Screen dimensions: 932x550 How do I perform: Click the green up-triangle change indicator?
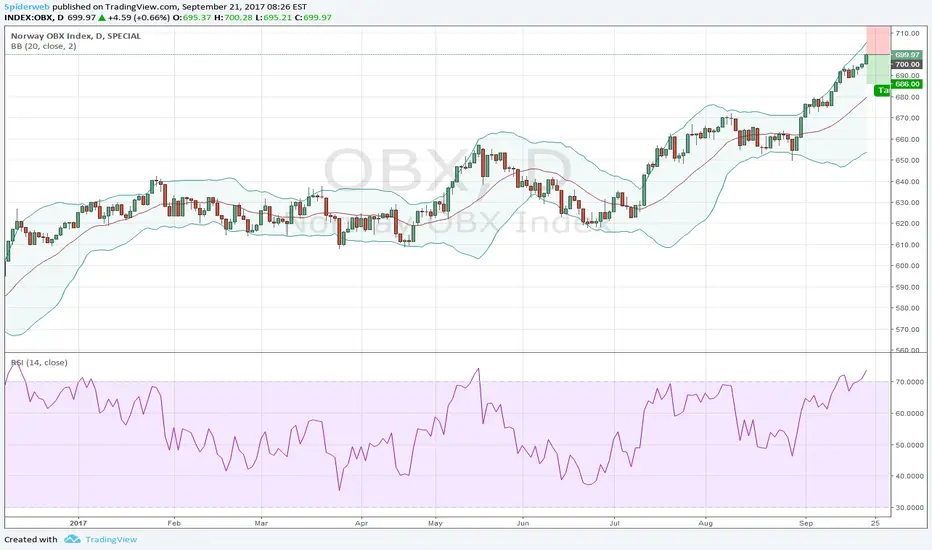(x=102, y=18)
